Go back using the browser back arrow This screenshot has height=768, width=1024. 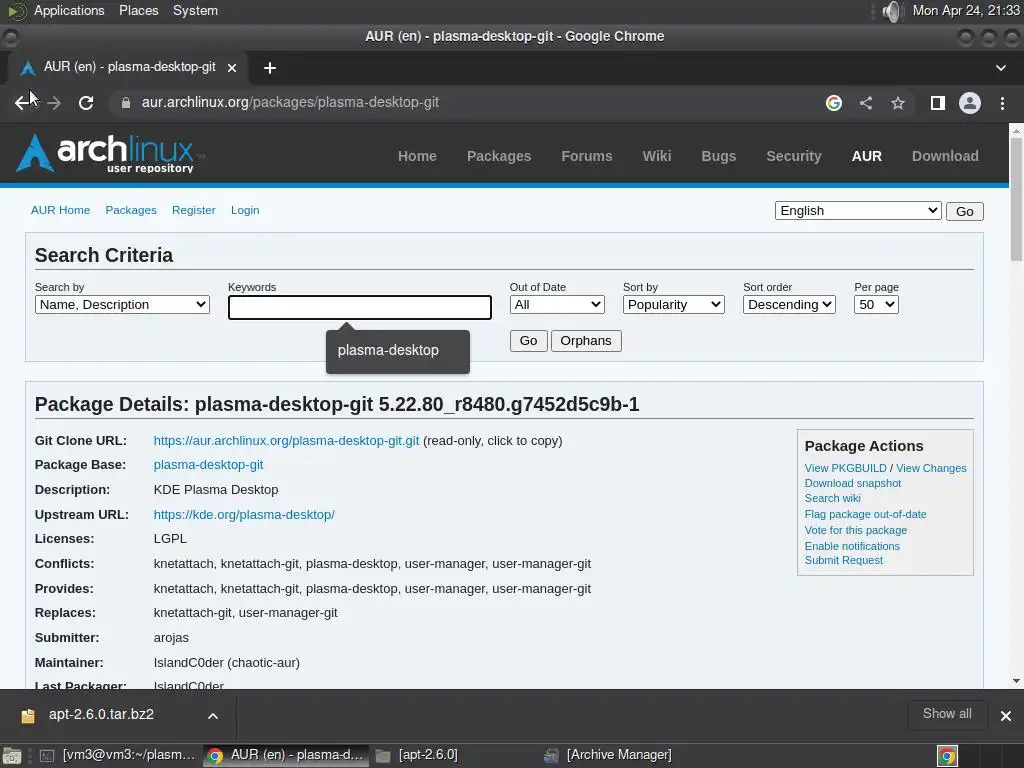click(x=22, y=103)
